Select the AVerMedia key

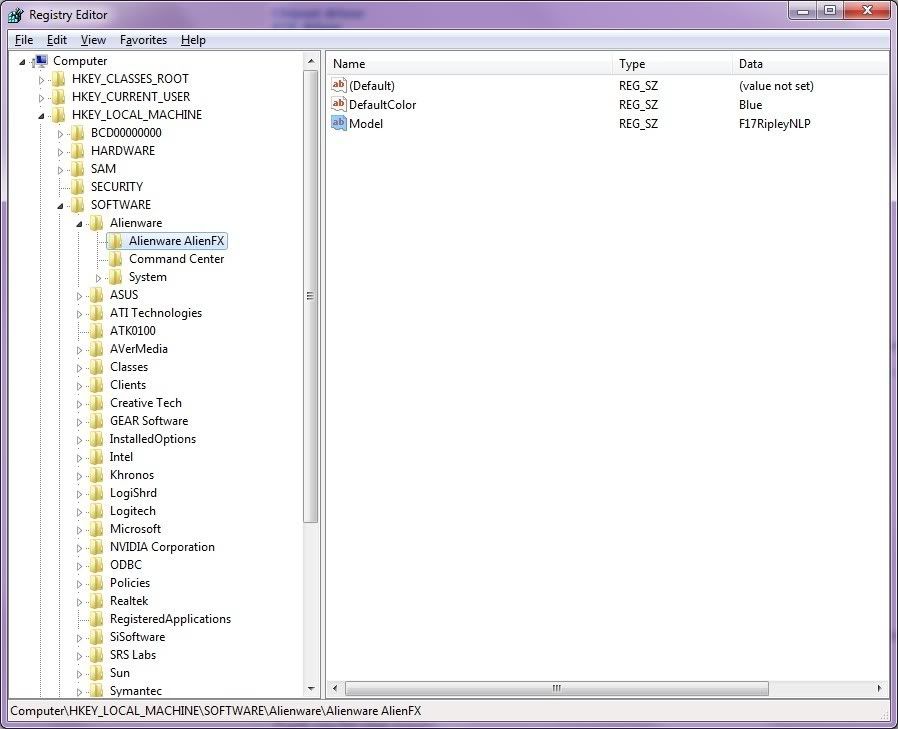tap(139, 349)
